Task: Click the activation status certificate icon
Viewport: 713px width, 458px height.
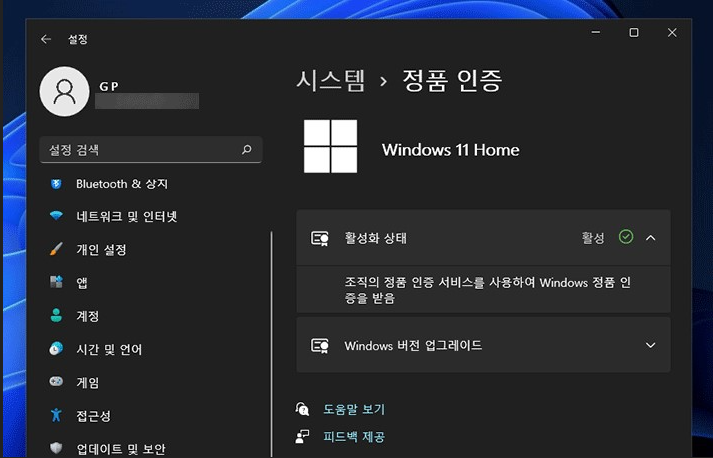Action: [320, 238]
